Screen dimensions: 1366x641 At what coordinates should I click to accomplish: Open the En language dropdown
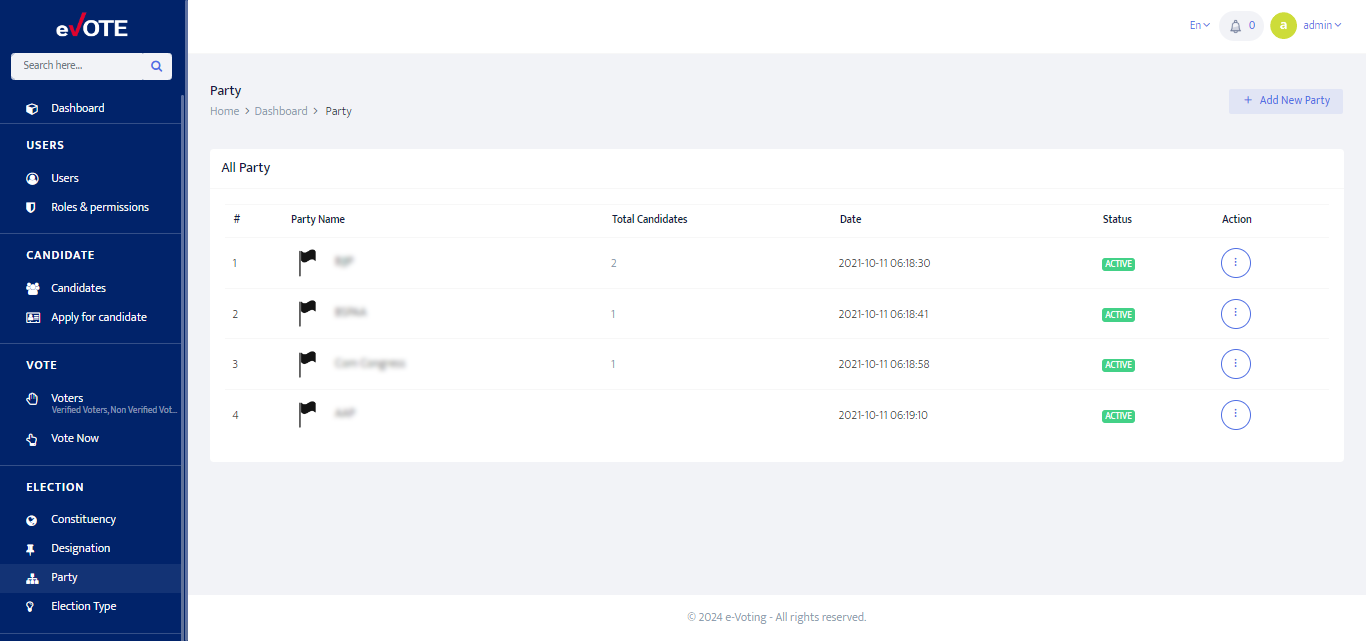click(1199, 26)
